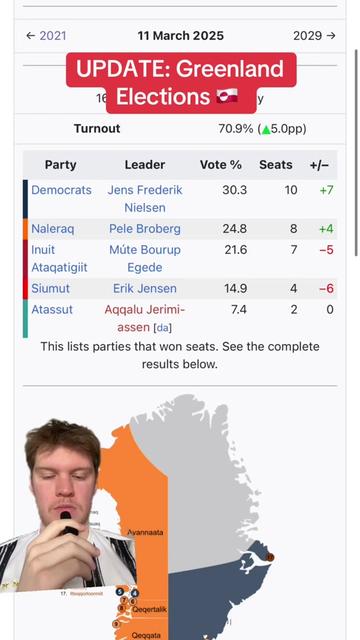This screenshot has height=640, width=360.
Task: Click the Atassut teal color bar
Action: point(25,318)
